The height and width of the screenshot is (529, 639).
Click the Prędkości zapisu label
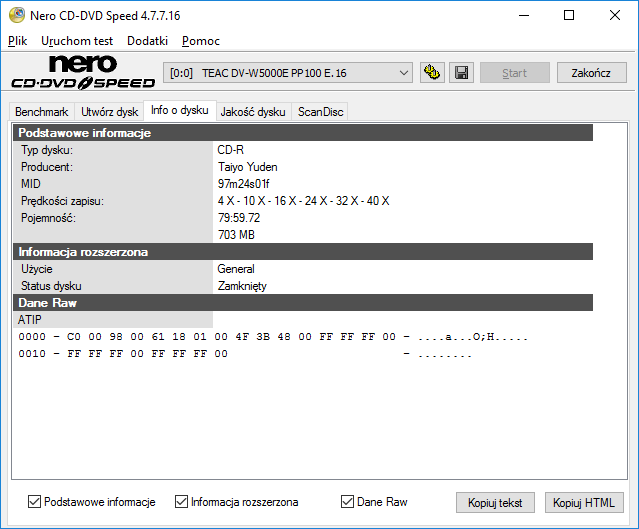tap(62, 201)
